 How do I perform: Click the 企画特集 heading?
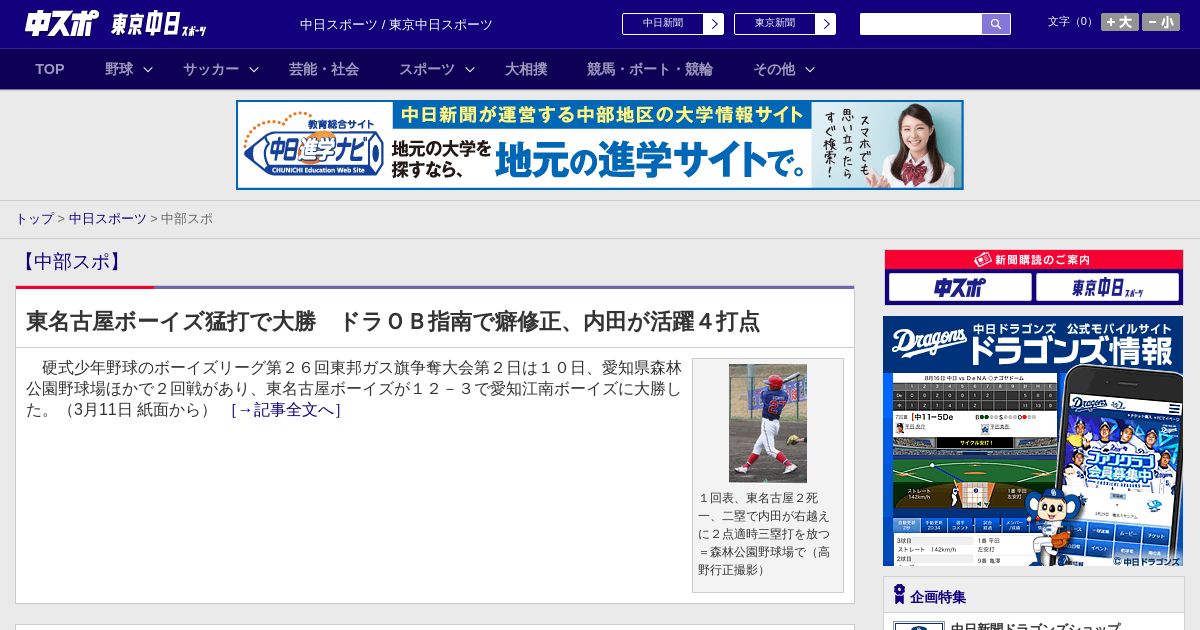938,597
